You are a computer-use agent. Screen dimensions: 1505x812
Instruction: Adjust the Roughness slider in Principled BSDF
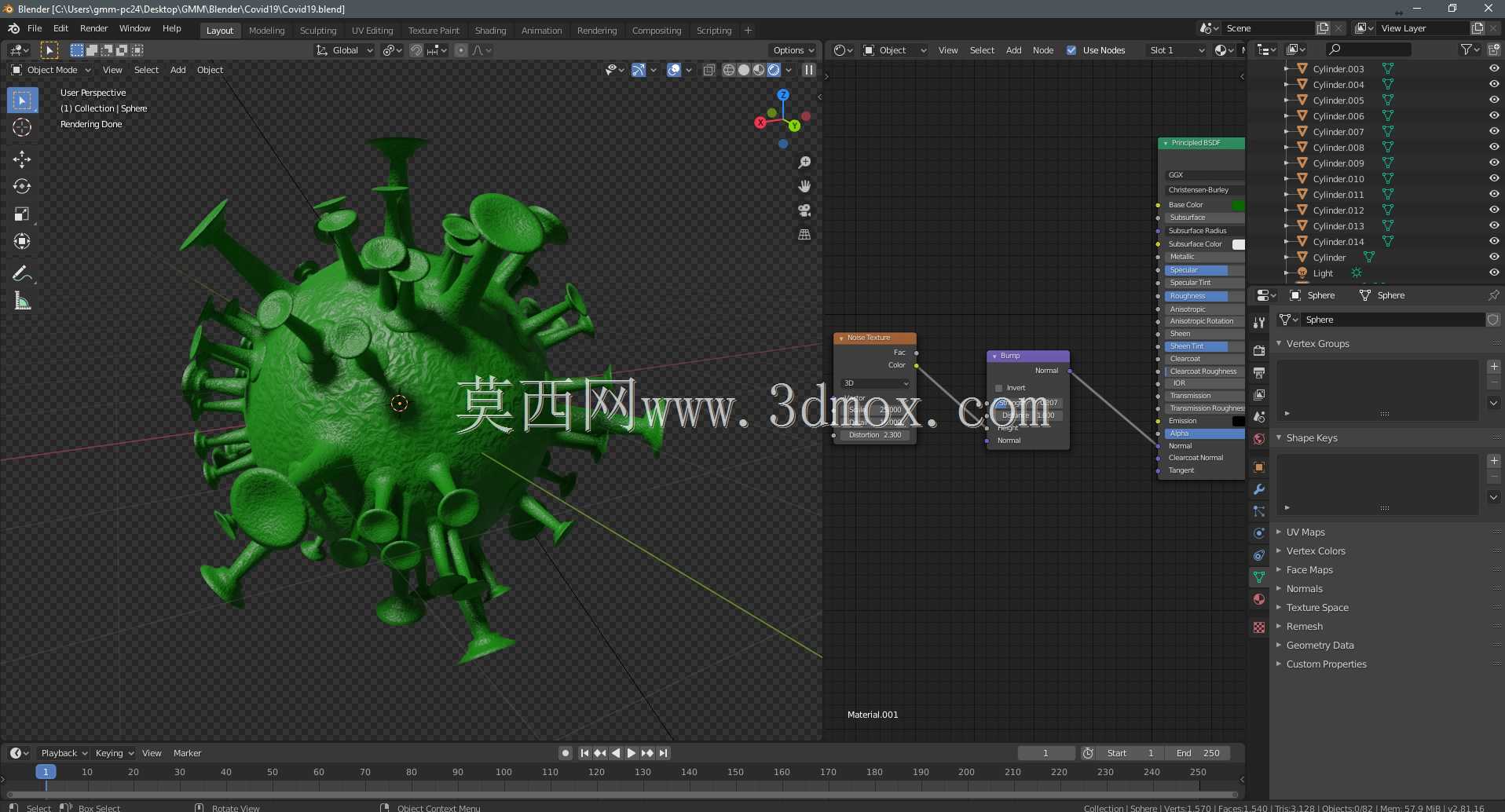tap(1204, 296)
